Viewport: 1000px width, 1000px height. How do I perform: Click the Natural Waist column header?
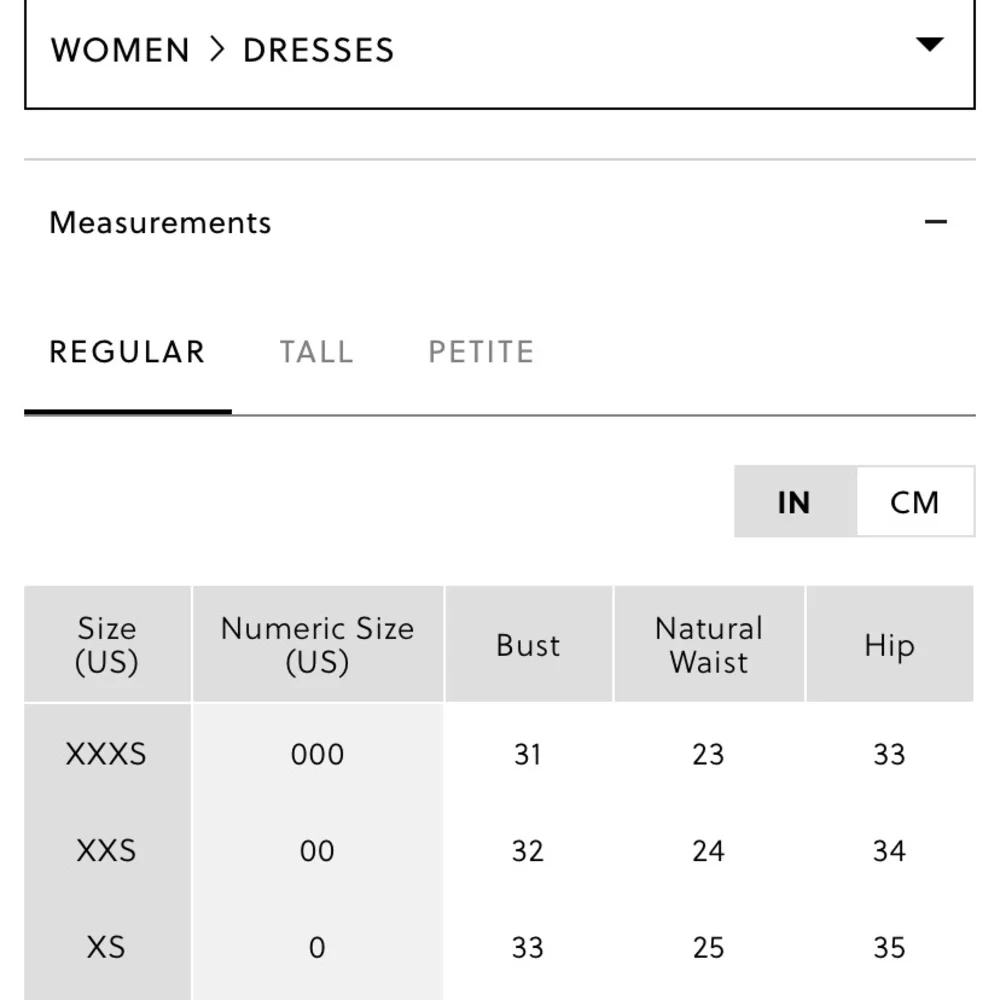click(709, 644)
